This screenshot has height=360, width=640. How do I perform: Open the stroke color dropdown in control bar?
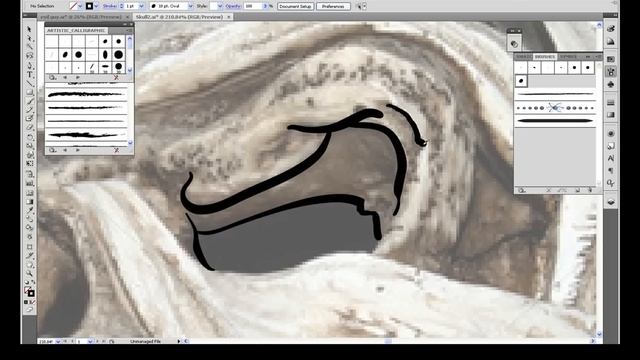96,6
